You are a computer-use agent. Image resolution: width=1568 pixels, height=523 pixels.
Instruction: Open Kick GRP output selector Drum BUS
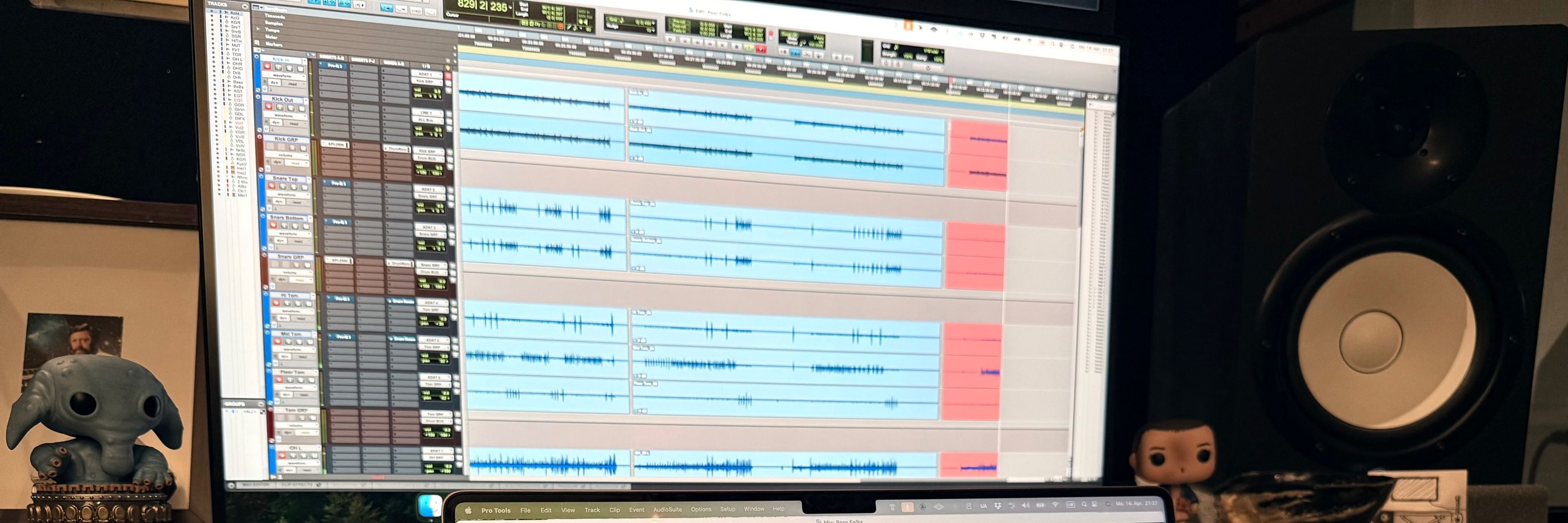(428, 159)
